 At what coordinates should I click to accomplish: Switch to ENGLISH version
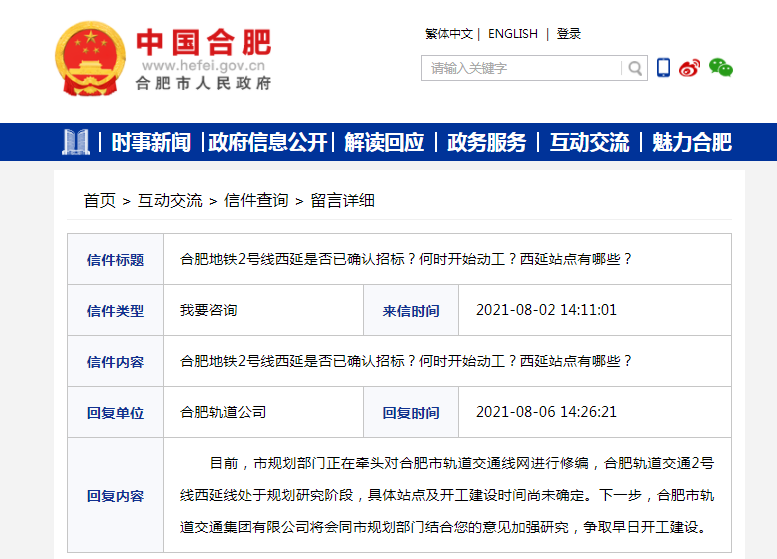(x=513, y=34)
